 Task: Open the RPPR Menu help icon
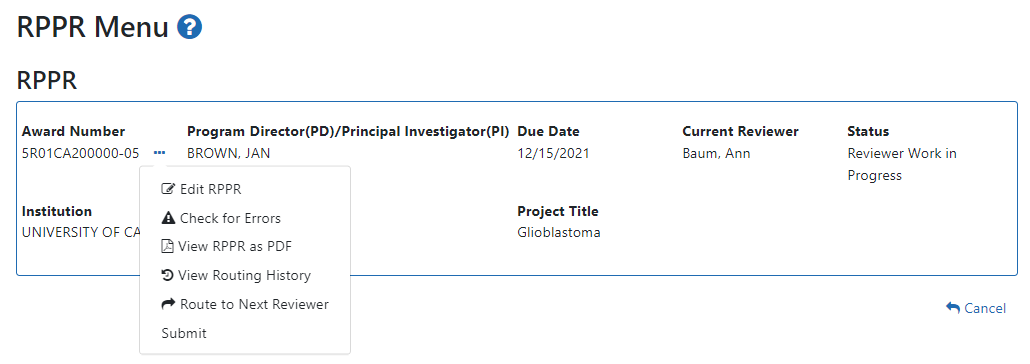(189, 28)
